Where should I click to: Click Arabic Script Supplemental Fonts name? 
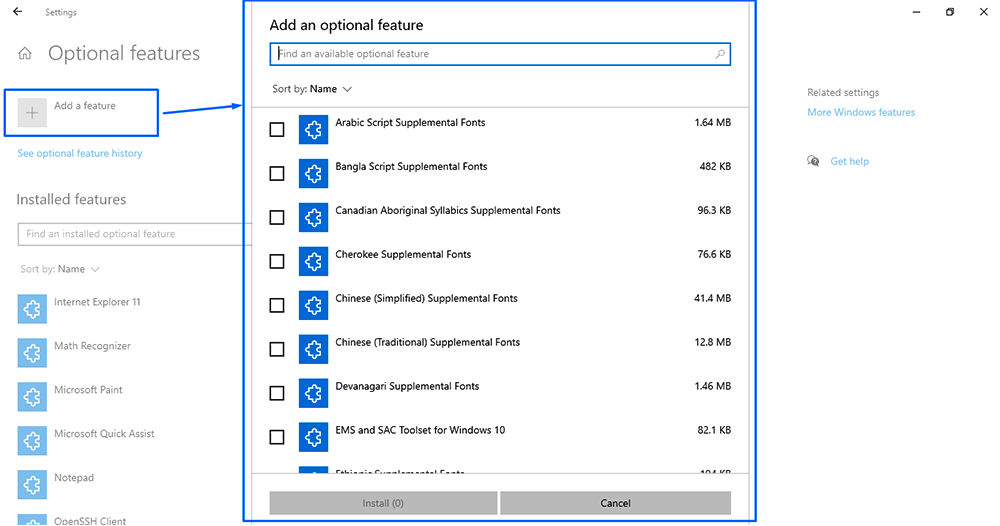tap(410, 122)
